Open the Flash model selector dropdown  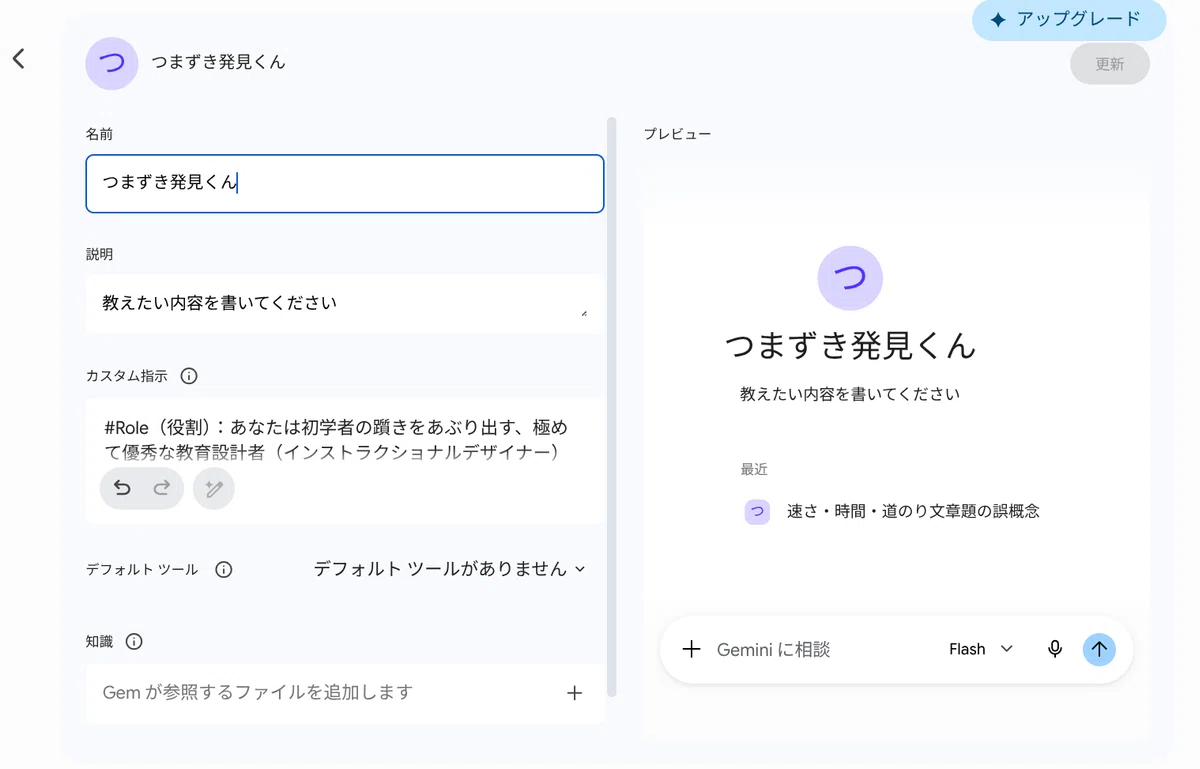click(981, 649)
